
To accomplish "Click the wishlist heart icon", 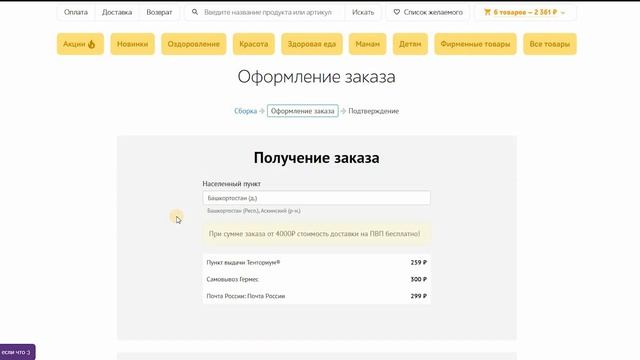I will (x=396, y=12).
